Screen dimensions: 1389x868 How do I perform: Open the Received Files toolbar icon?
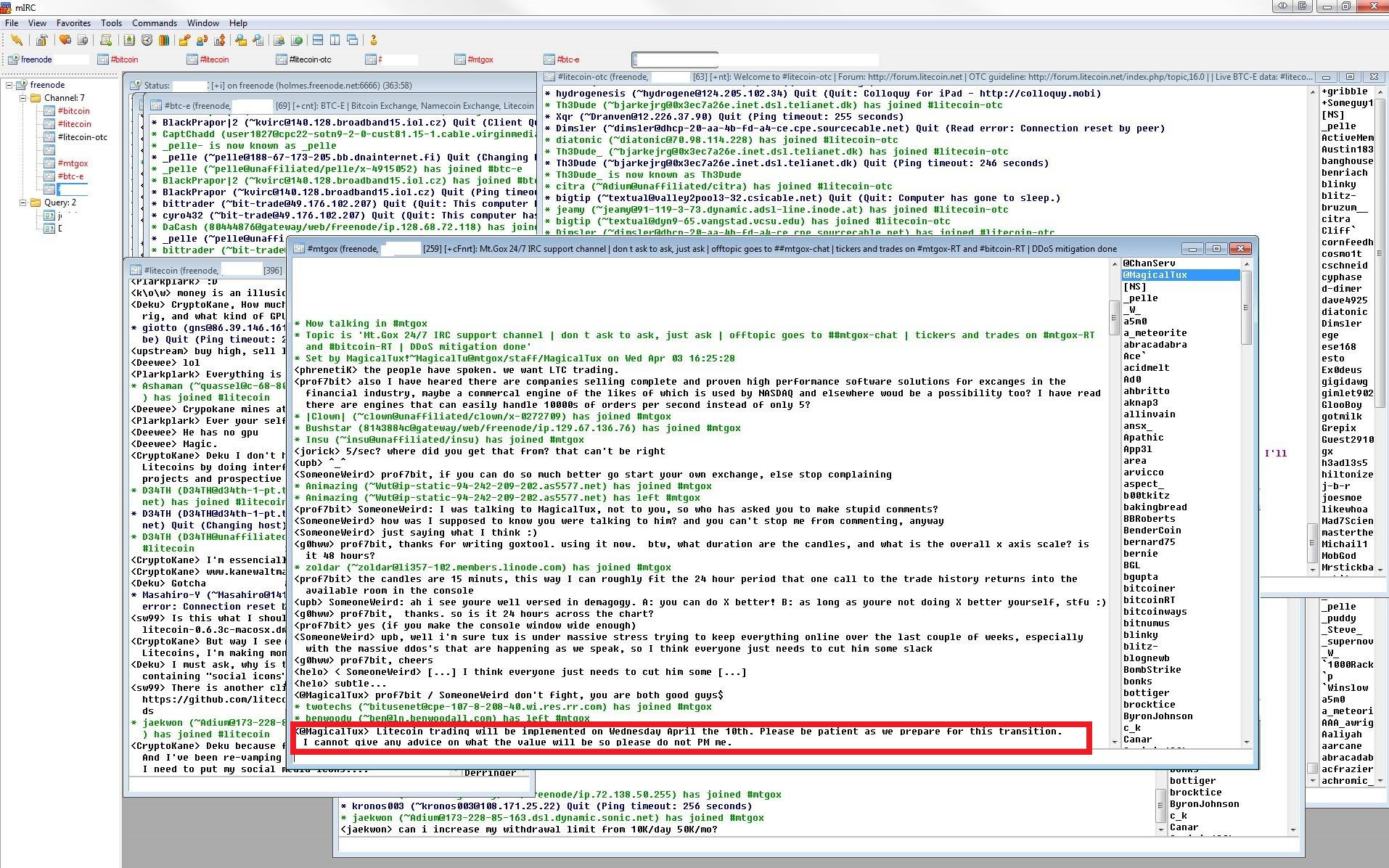point(241,41)
